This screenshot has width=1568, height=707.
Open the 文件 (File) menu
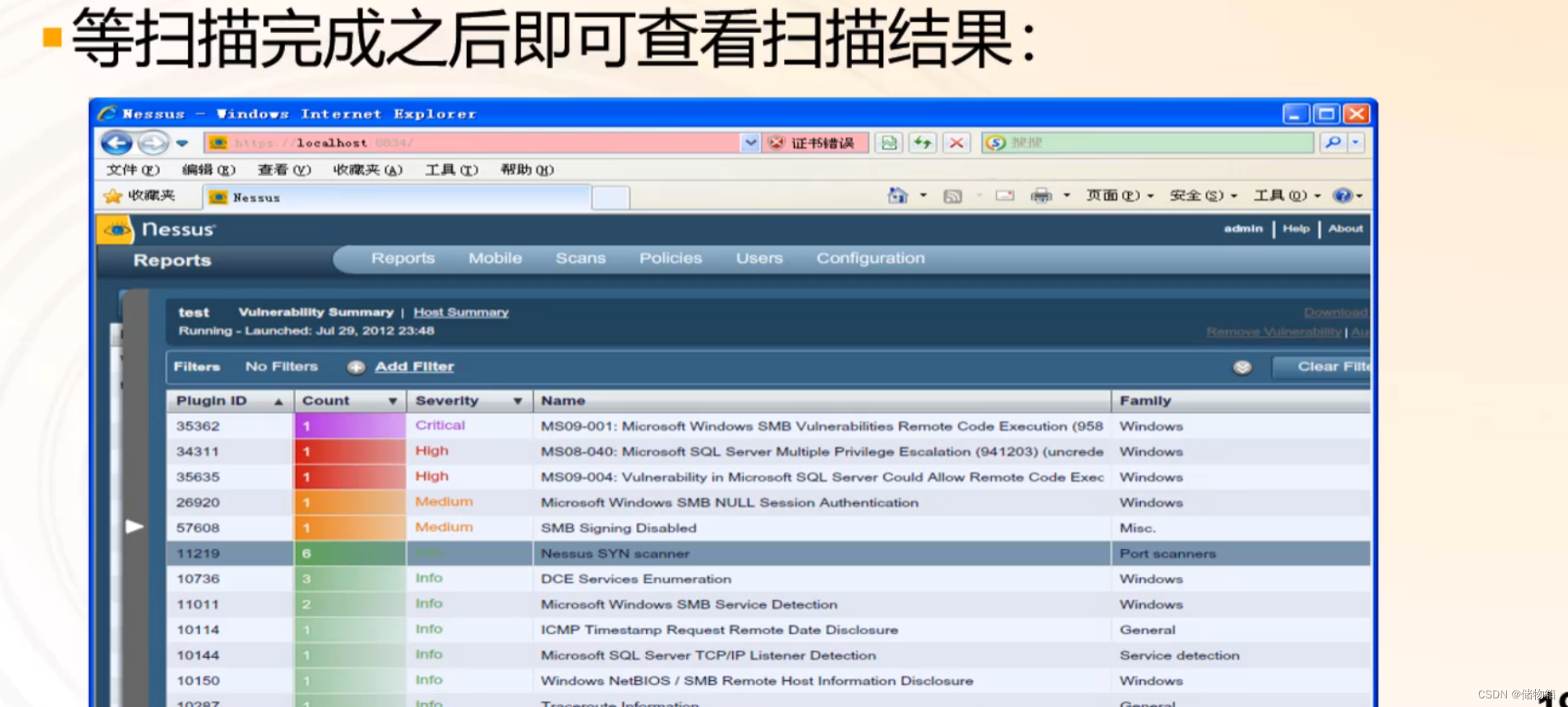pyautogui.click(x=133, y=170)
